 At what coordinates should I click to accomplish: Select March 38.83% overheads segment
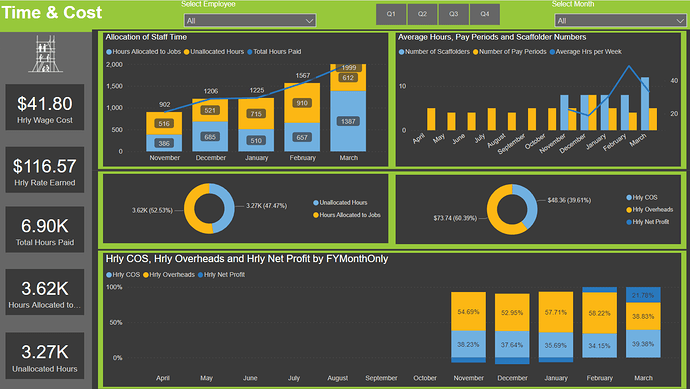(x=643, y=316)
